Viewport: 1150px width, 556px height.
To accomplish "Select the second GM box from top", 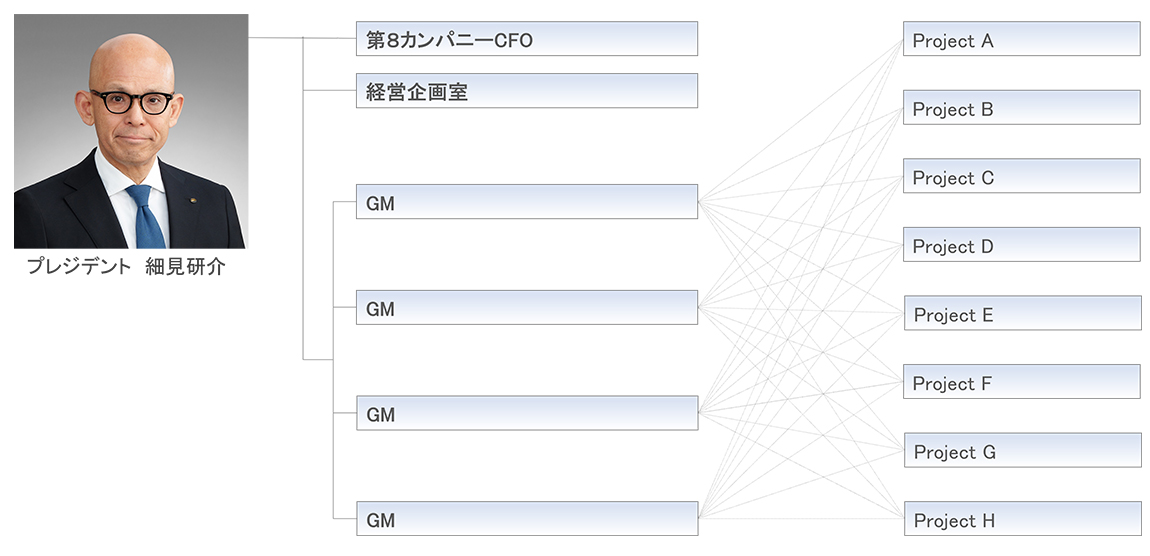I will 526,307.
